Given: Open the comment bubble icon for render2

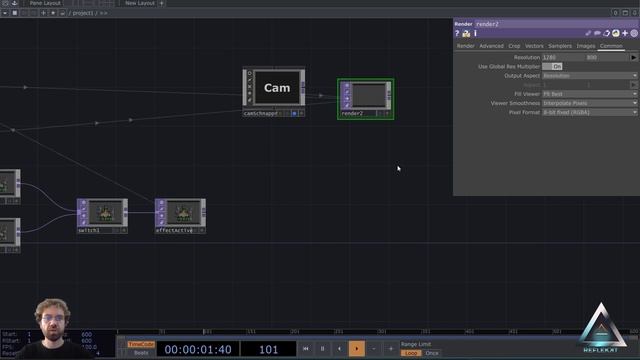Looking at the screenshot, I should pos(597,33).
